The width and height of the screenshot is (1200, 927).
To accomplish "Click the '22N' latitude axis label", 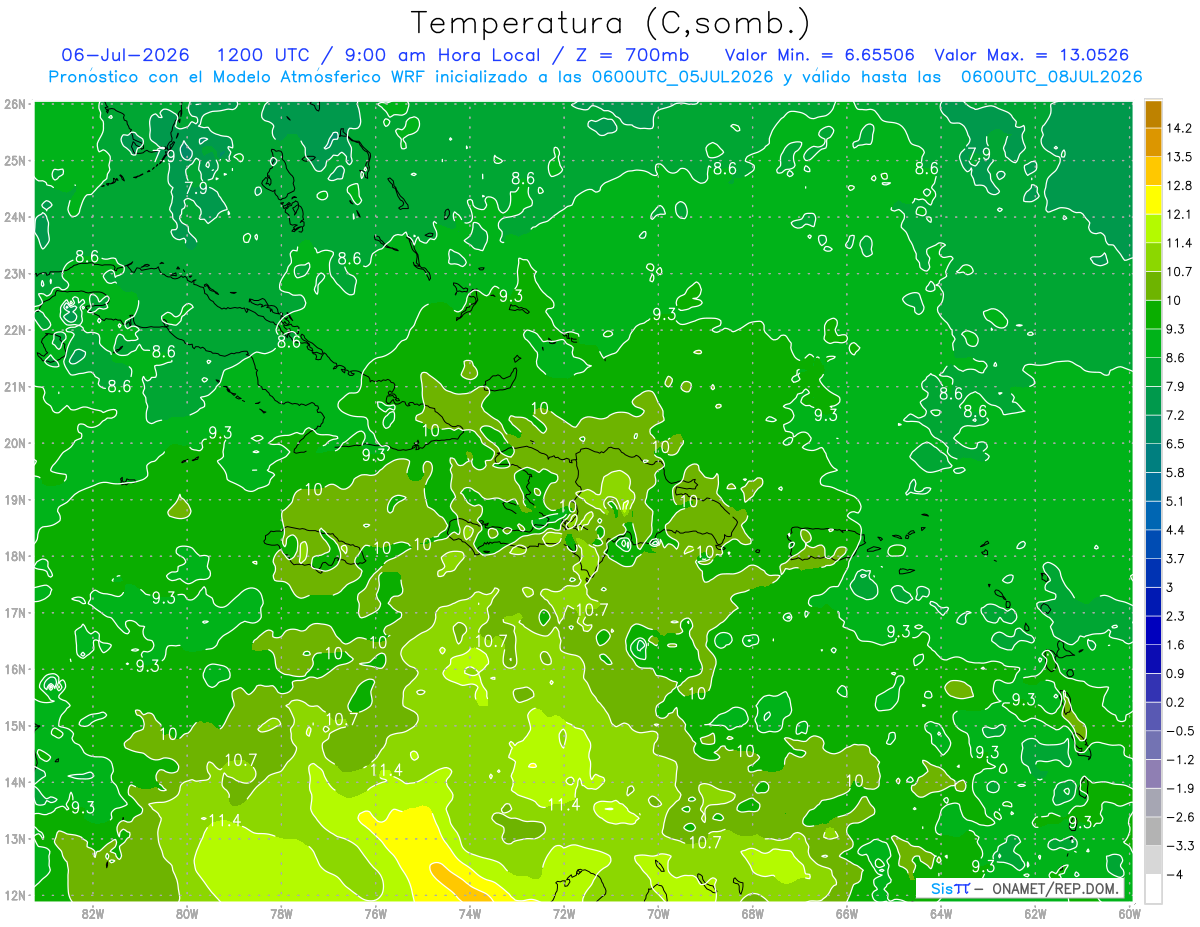I will click(14, 330).
